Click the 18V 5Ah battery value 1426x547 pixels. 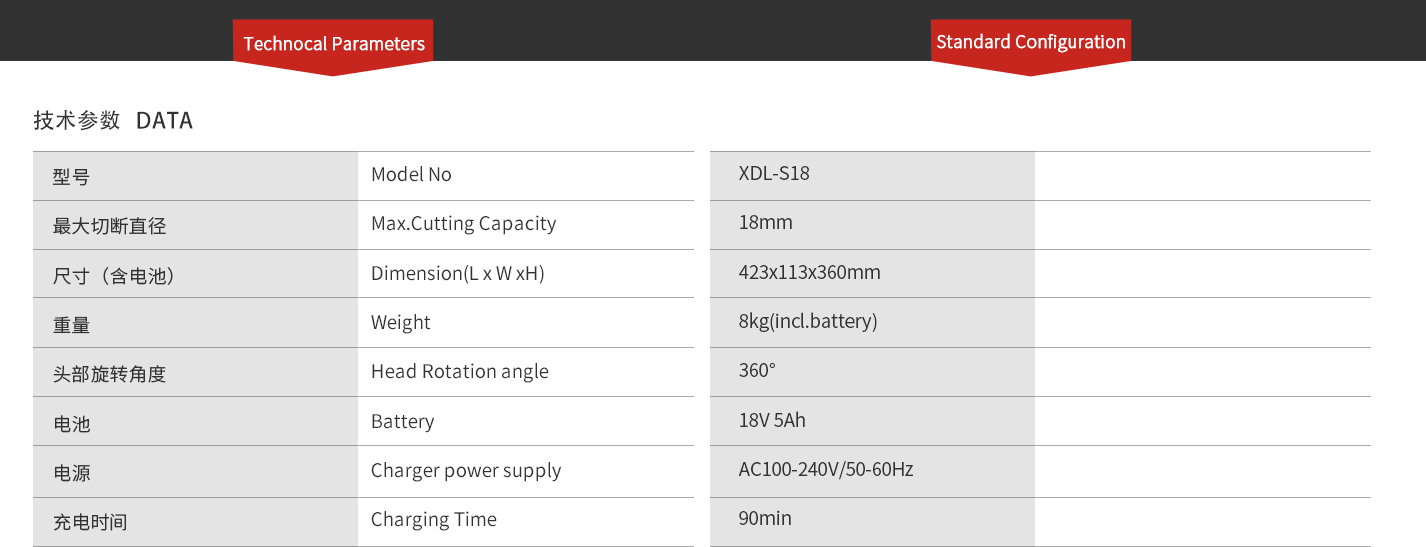tap(772, 421)
